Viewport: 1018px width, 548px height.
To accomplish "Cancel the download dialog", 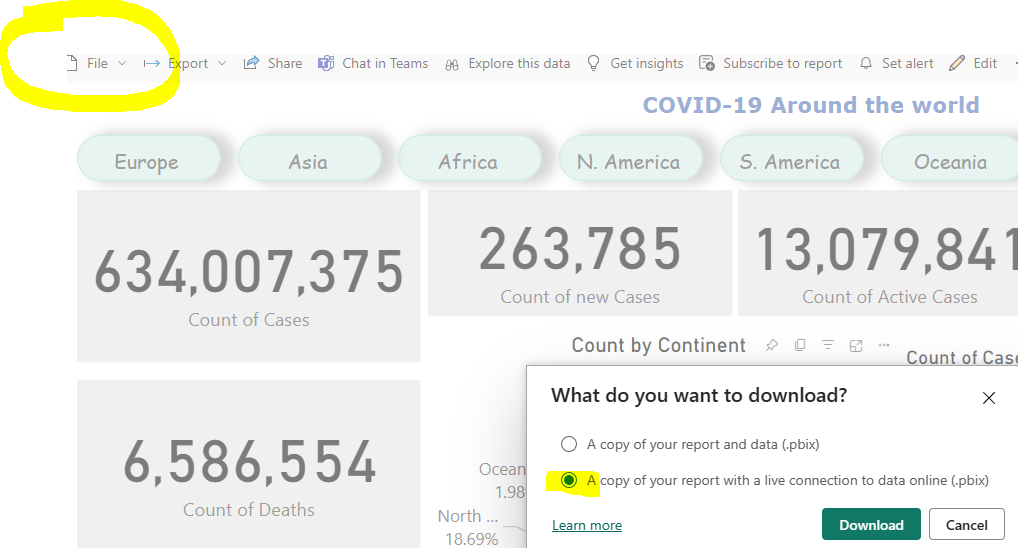I will tap(967, 525).
